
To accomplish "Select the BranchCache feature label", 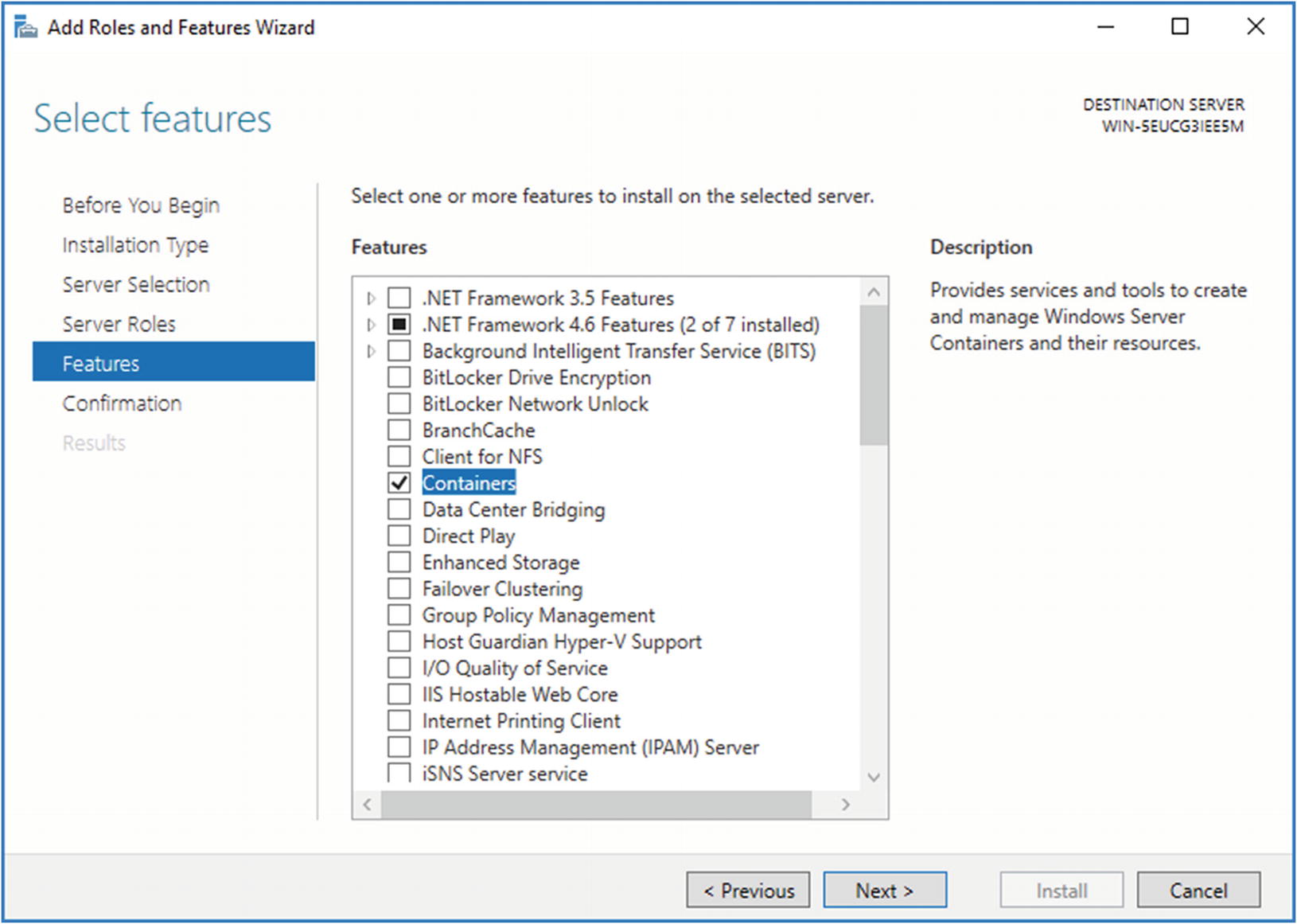I will 478,430.
